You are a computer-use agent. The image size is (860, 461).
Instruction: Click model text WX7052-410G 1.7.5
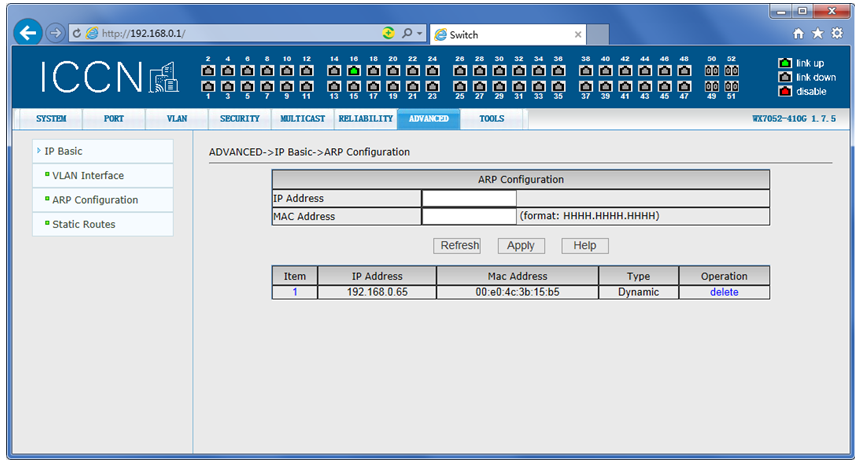794,118
